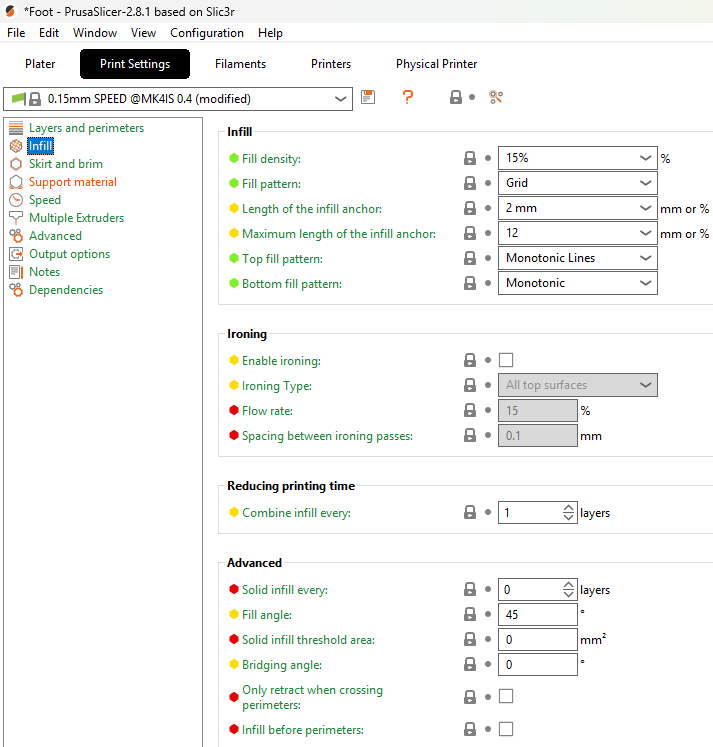Image resolution: width=713 pixels, height=747 pixels.
Task: Click the Notes page sidebar icon
Action: (16, 272)
